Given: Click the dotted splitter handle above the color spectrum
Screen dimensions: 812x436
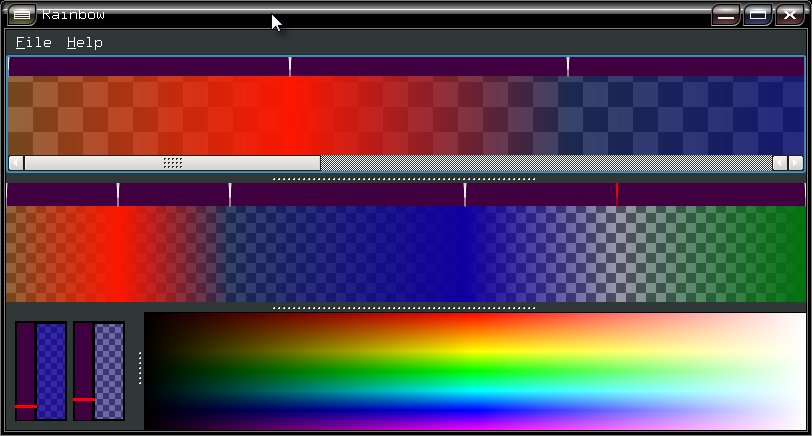Looking at the screenshot, I should [405, 308].
